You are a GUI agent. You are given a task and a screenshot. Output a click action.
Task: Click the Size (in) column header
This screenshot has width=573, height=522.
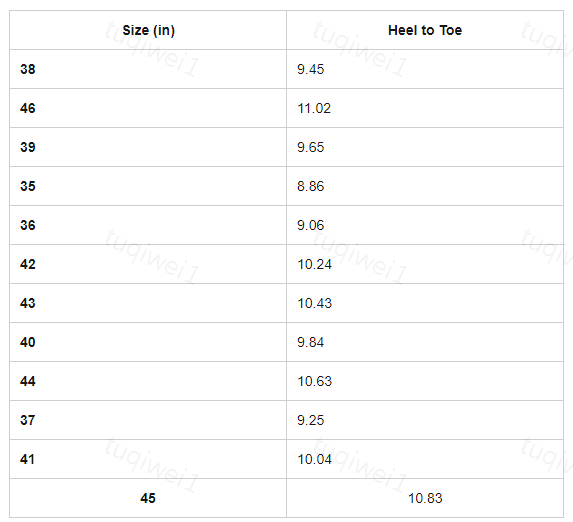coord(148,30)
